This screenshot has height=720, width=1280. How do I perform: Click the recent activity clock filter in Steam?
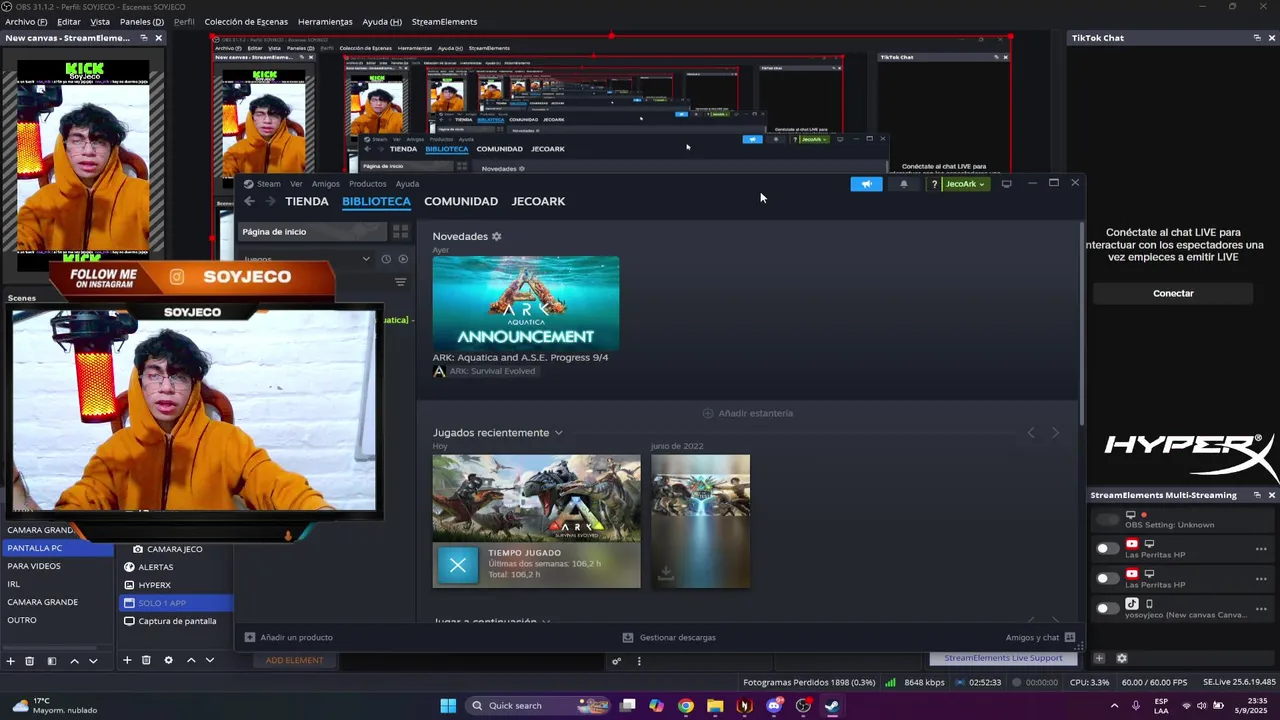click(x=386, y=259)
